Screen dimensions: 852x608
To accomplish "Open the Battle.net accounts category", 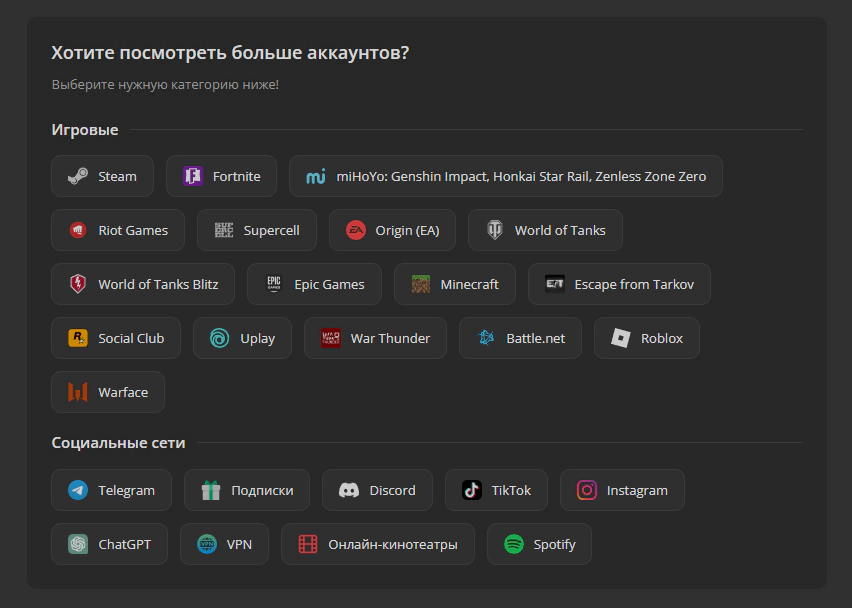I will [520, 338].
